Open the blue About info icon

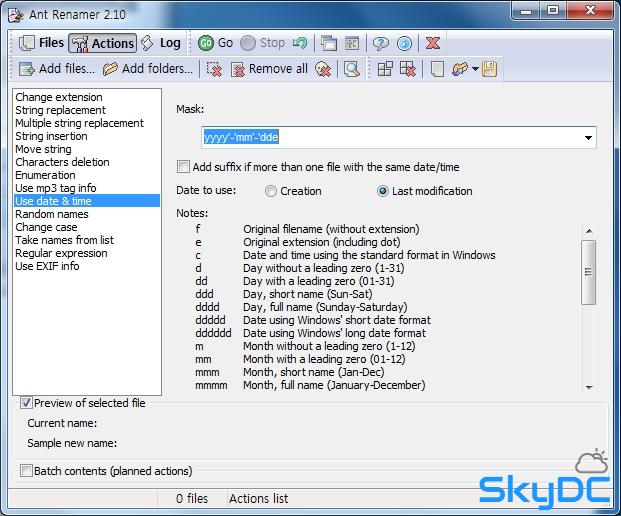(x=404, y=43)
